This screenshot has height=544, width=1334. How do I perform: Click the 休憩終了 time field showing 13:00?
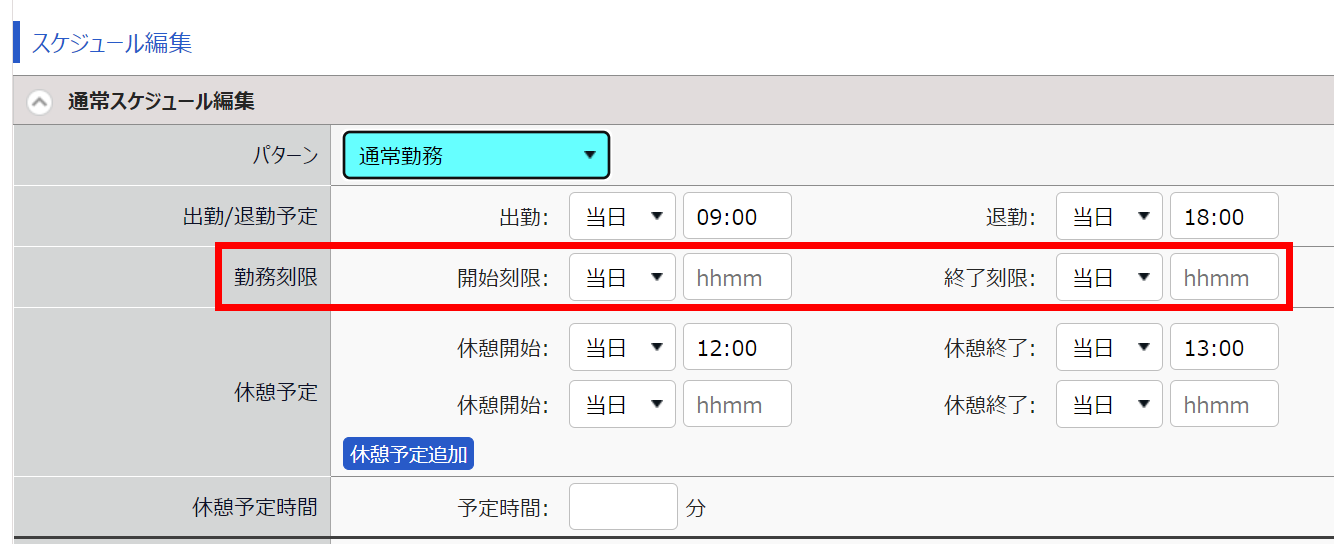(x=1224, y=347)
